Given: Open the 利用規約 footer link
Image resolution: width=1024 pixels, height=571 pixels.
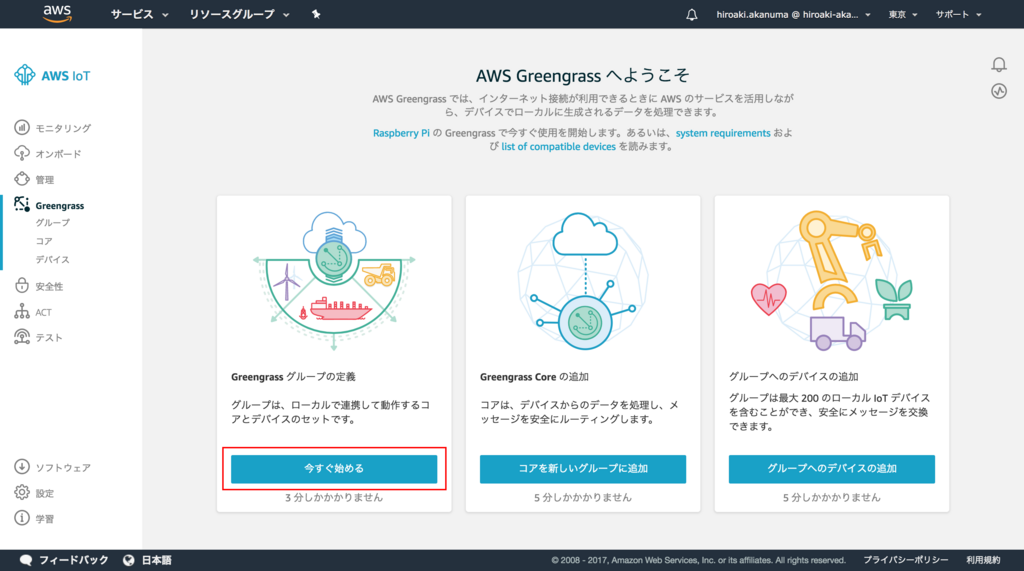Looking at the screenshot, I should (x=983, y=560).
